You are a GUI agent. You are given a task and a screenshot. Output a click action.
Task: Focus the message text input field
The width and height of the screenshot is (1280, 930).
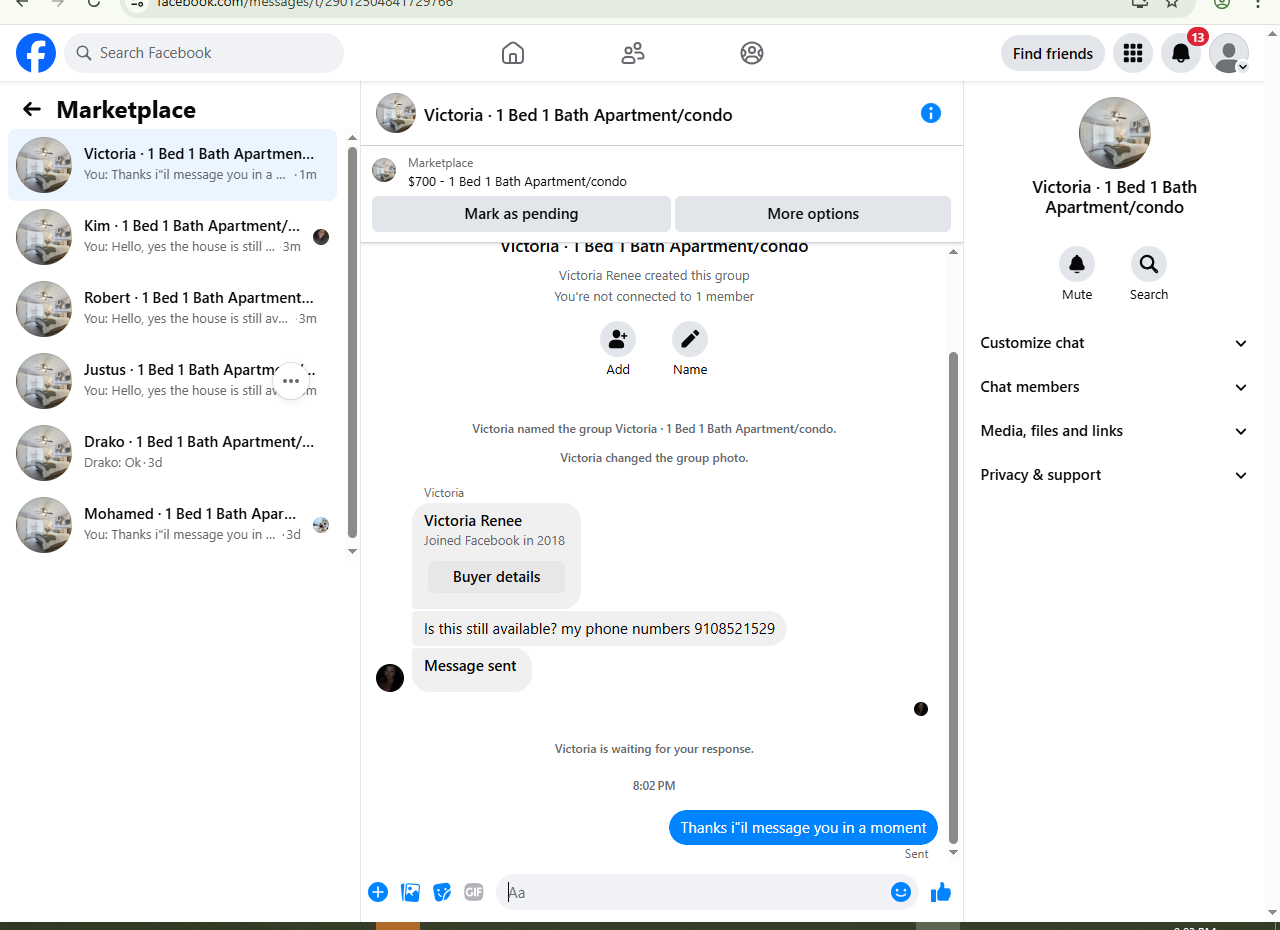(x=694, y=892)
